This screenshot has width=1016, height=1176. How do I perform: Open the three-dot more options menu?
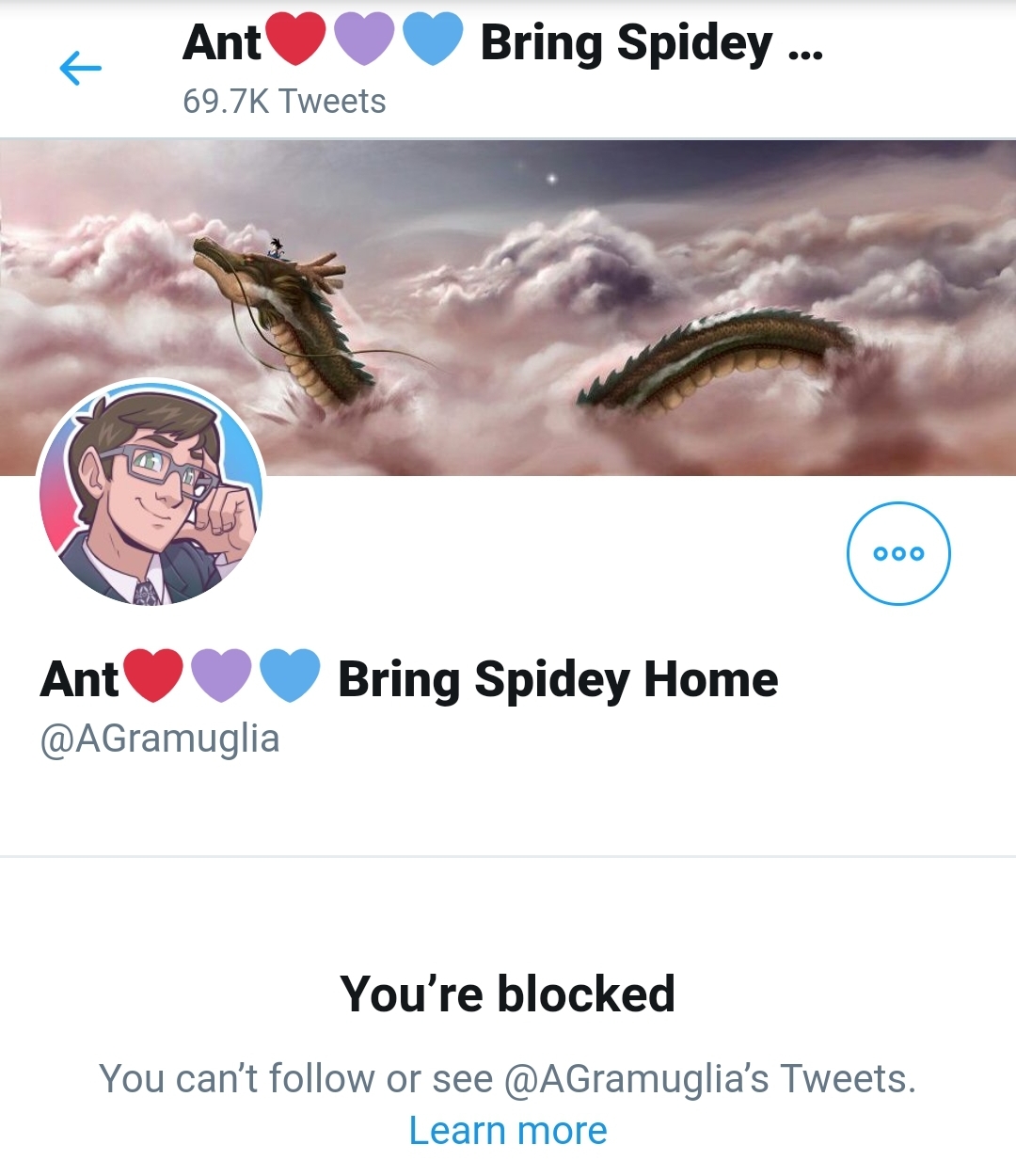898,553
